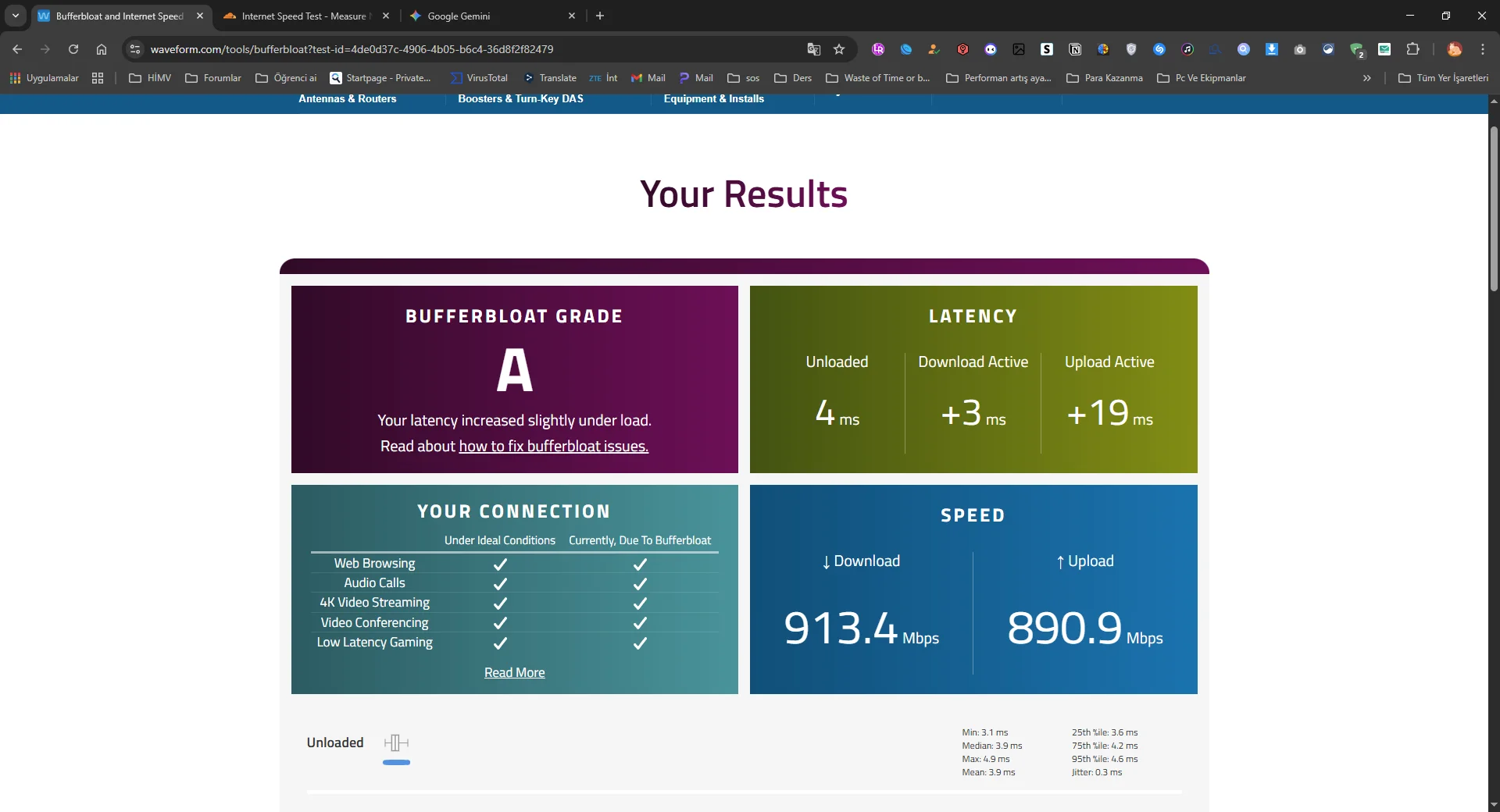
Task: Show hidden bookmarks with the overflow chevron
Action: (1366, 78)
